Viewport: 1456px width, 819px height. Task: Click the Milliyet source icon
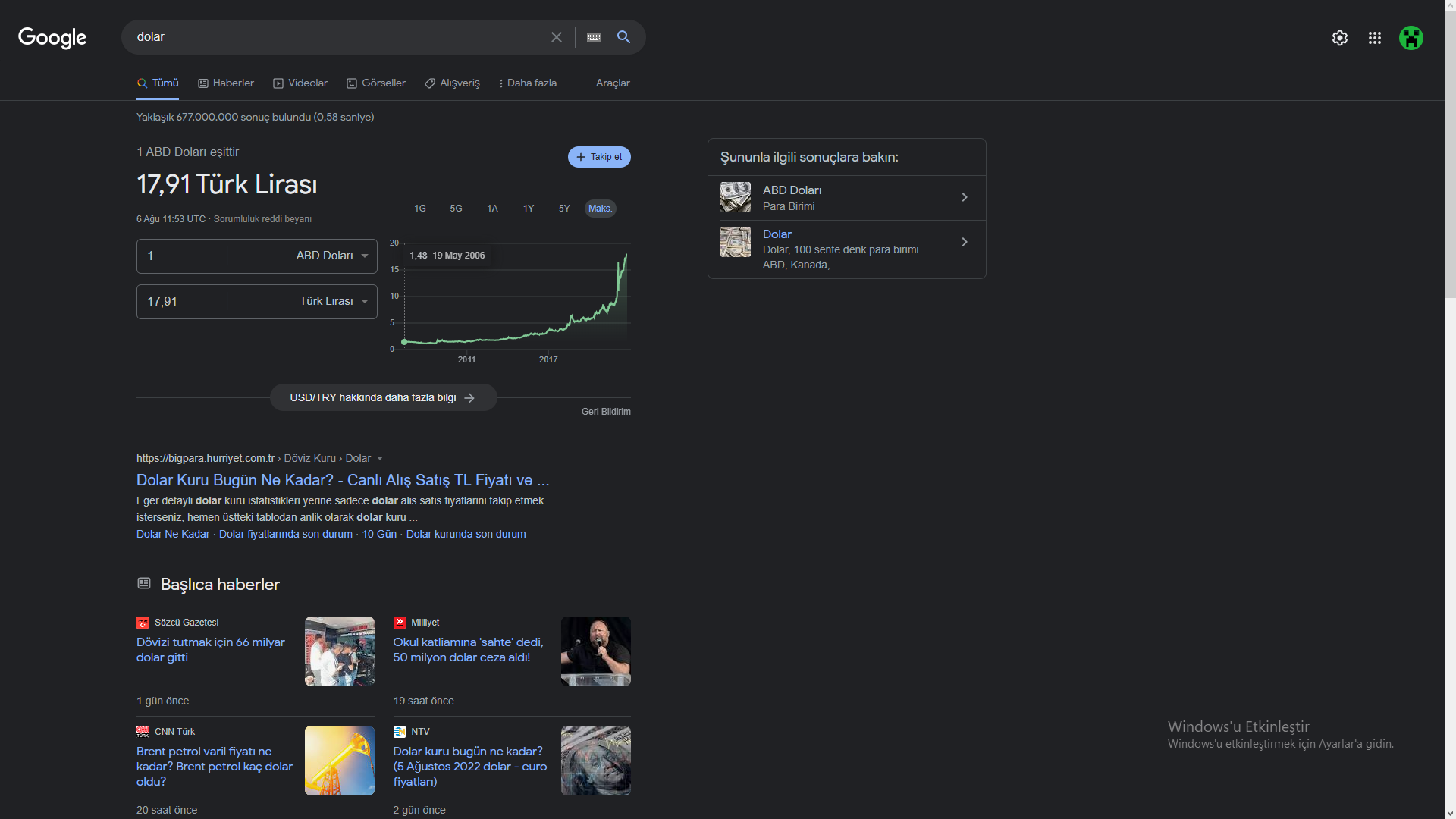point(400,623)
